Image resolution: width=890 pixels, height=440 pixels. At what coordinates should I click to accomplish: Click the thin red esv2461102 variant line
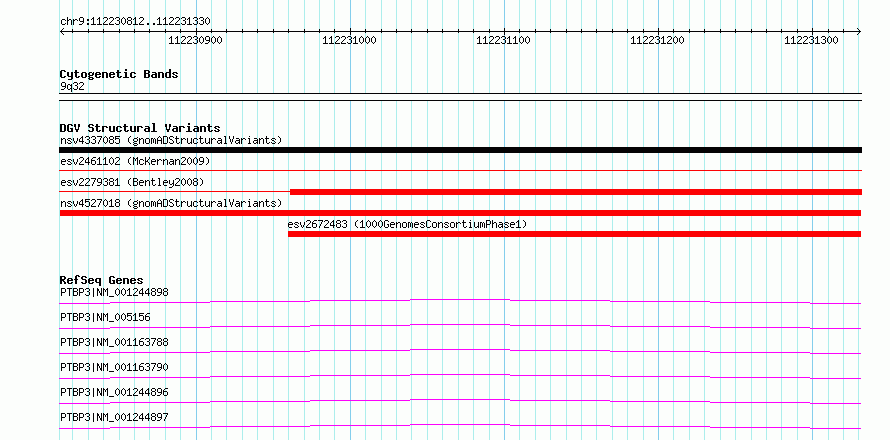coord(460,170)
